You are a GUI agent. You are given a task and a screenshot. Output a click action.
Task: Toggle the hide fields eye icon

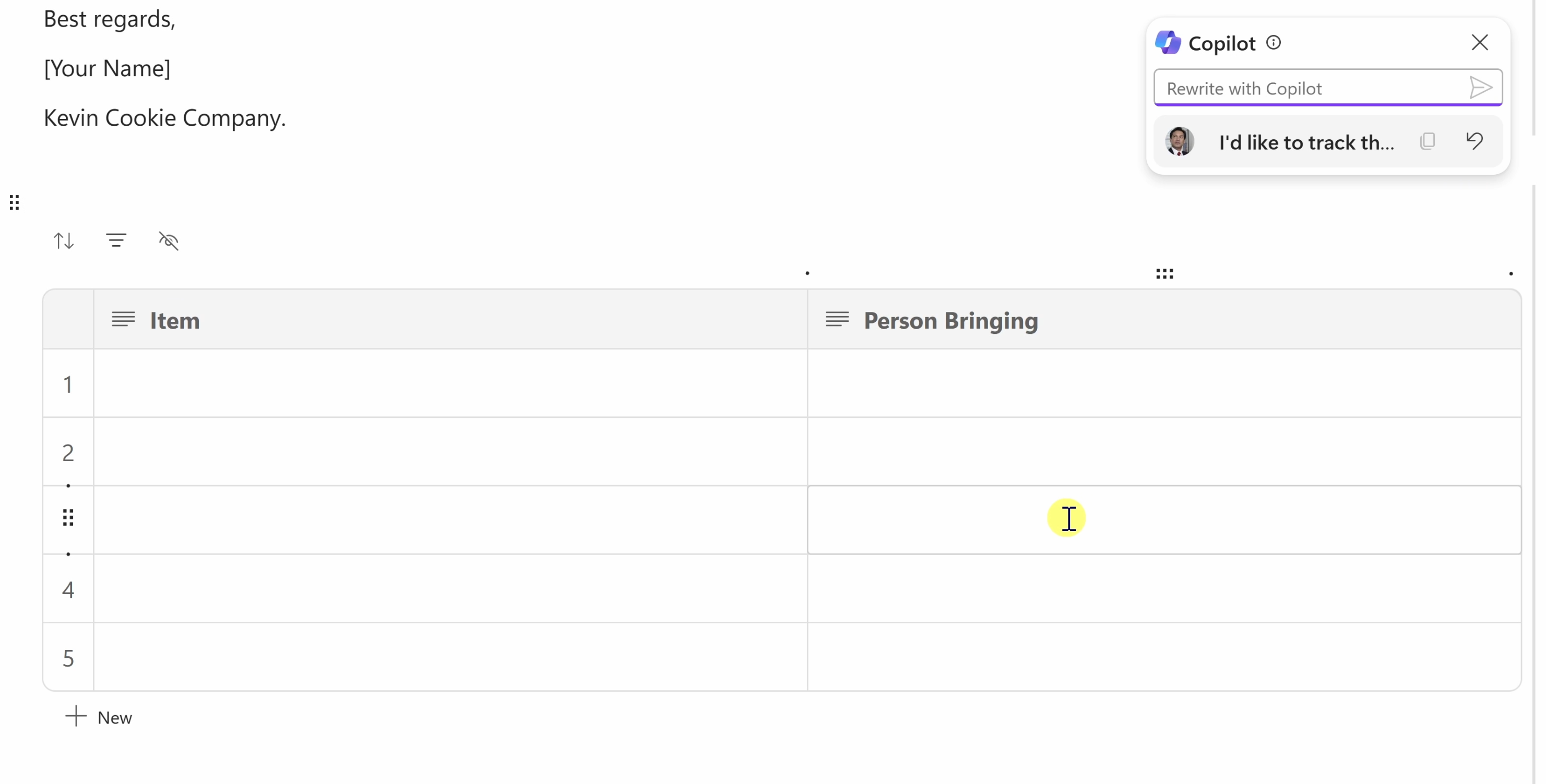(169, 240)
